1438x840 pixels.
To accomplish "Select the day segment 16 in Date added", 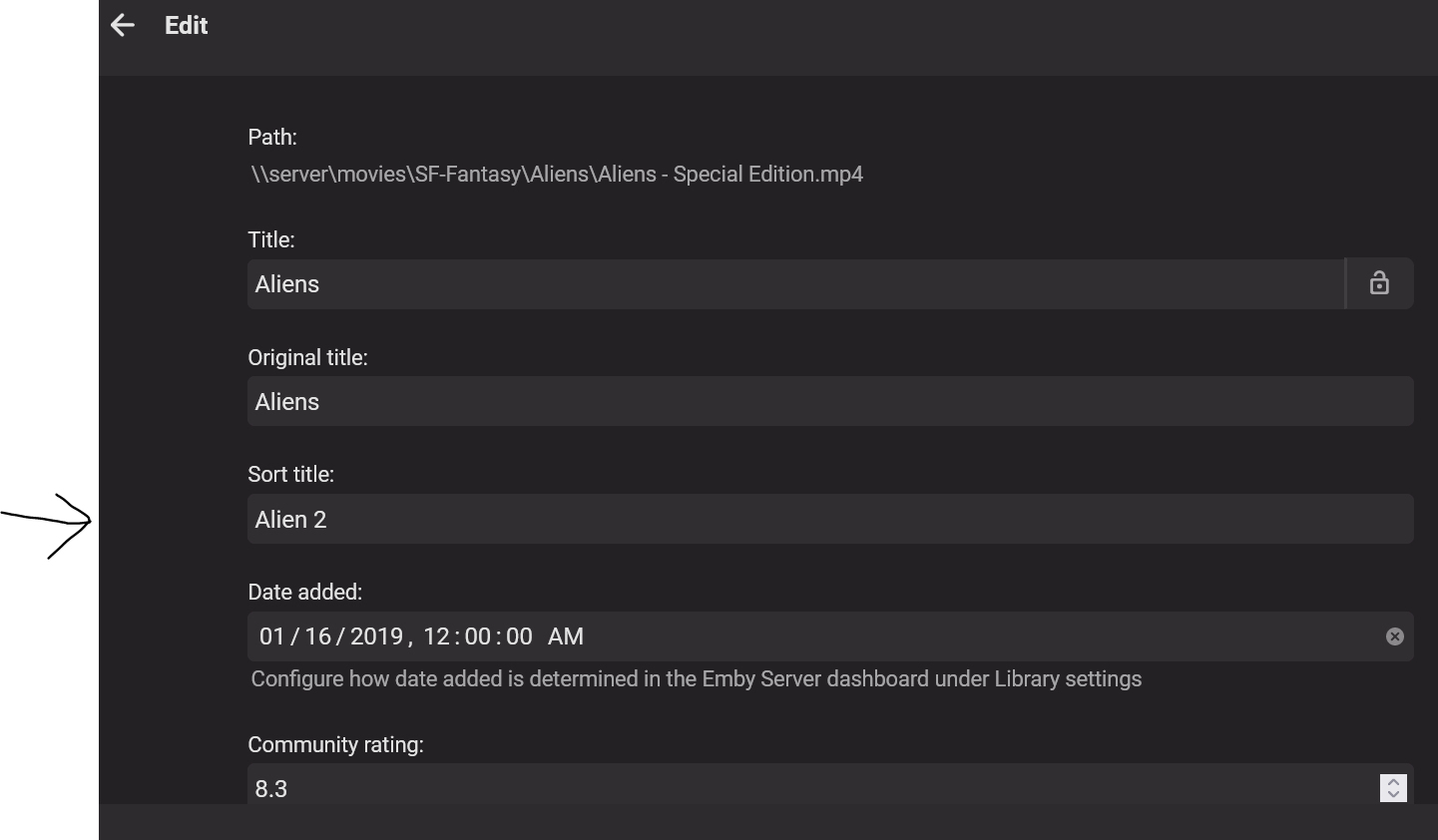I will pos(319,636).
